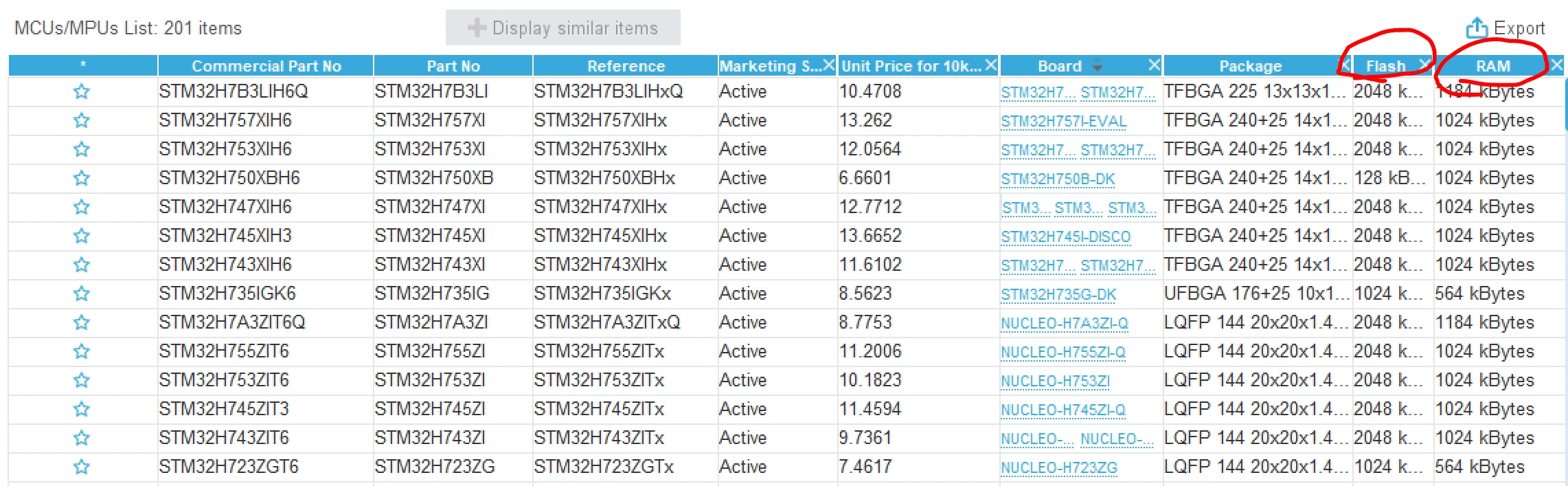Open the STM32H735G-DK board link
Image resolution: width=1568 pixels, height=486 pixels.
tap(1058, 295)
